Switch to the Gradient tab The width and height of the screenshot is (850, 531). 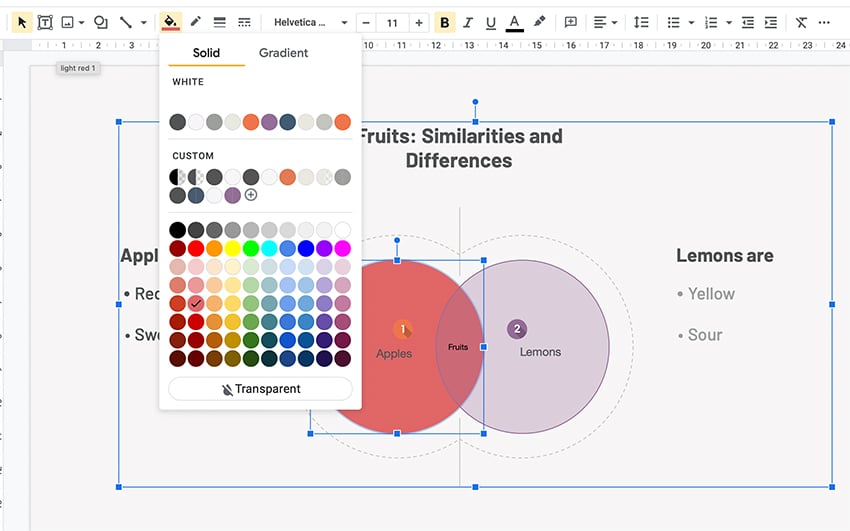click(x=283, y=53)
